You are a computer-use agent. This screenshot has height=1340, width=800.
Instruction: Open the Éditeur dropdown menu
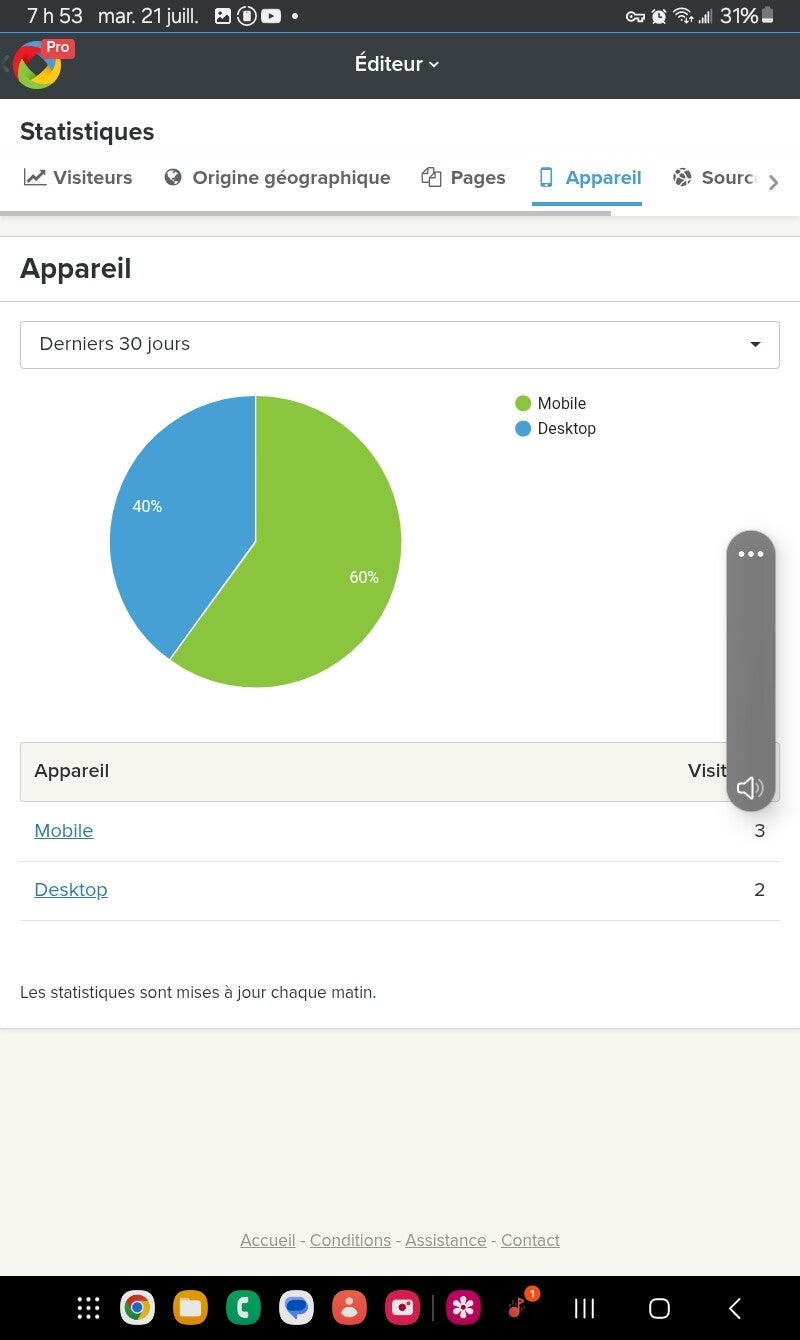397,64
